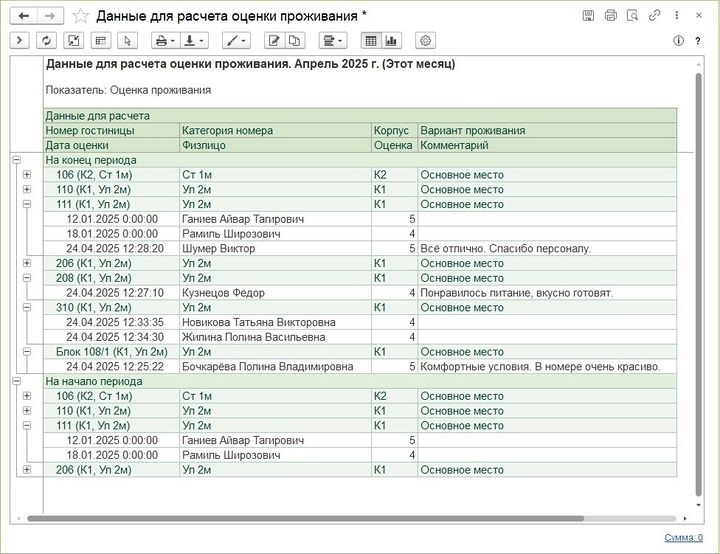Select cell 'Бочкарёва Полина Владимировна'
720x554 pixels.
click(275, 366)
